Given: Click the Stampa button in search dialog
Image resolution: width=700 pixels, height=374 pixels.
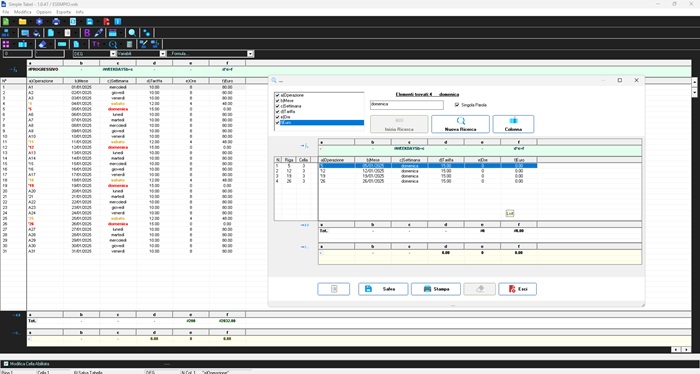Looking at the screenshot, I should tap(436, 289).
